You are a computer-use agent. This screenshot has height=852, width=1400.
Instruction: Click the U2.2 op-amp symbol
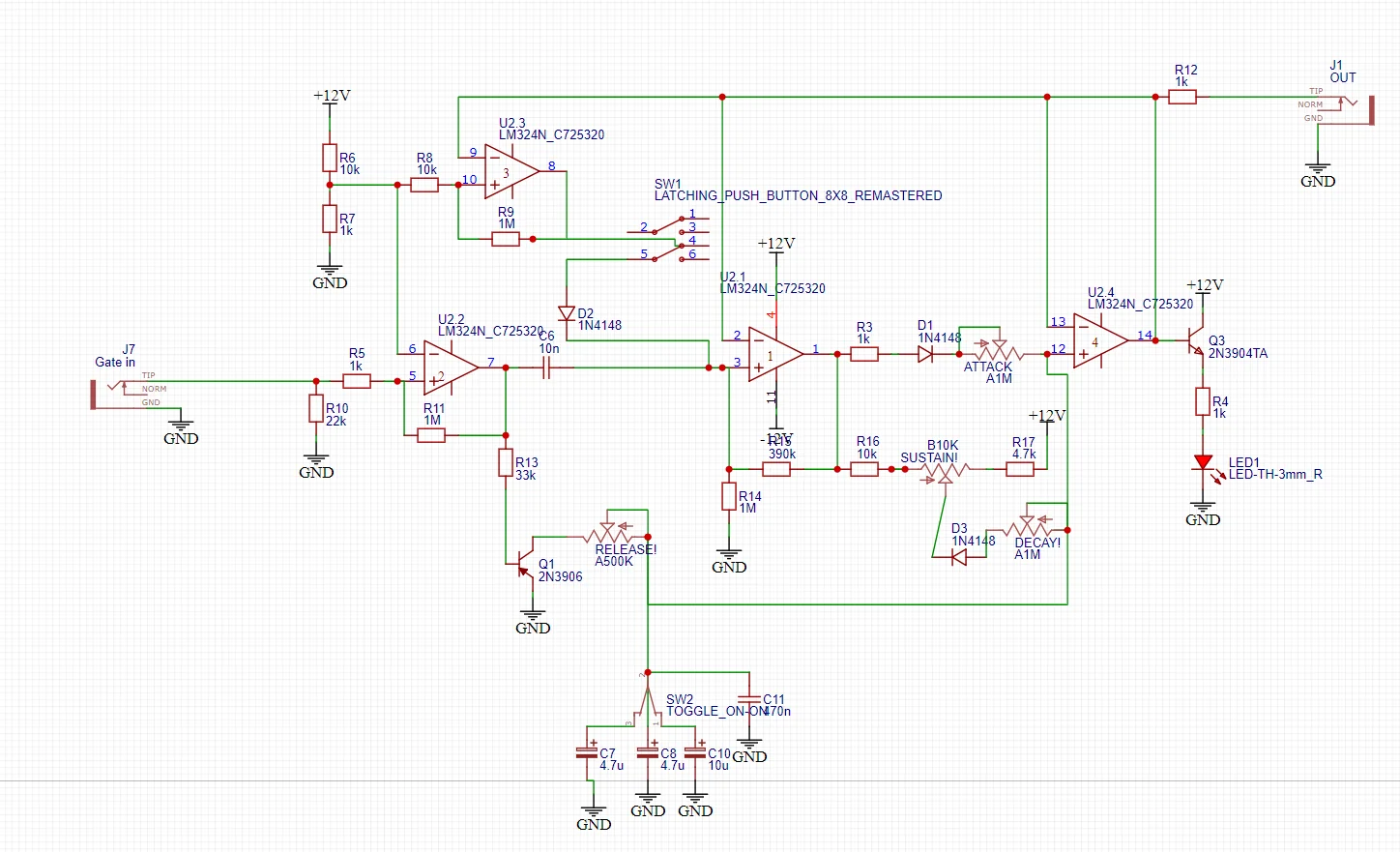pyautogui.click(x=449, y=368)
